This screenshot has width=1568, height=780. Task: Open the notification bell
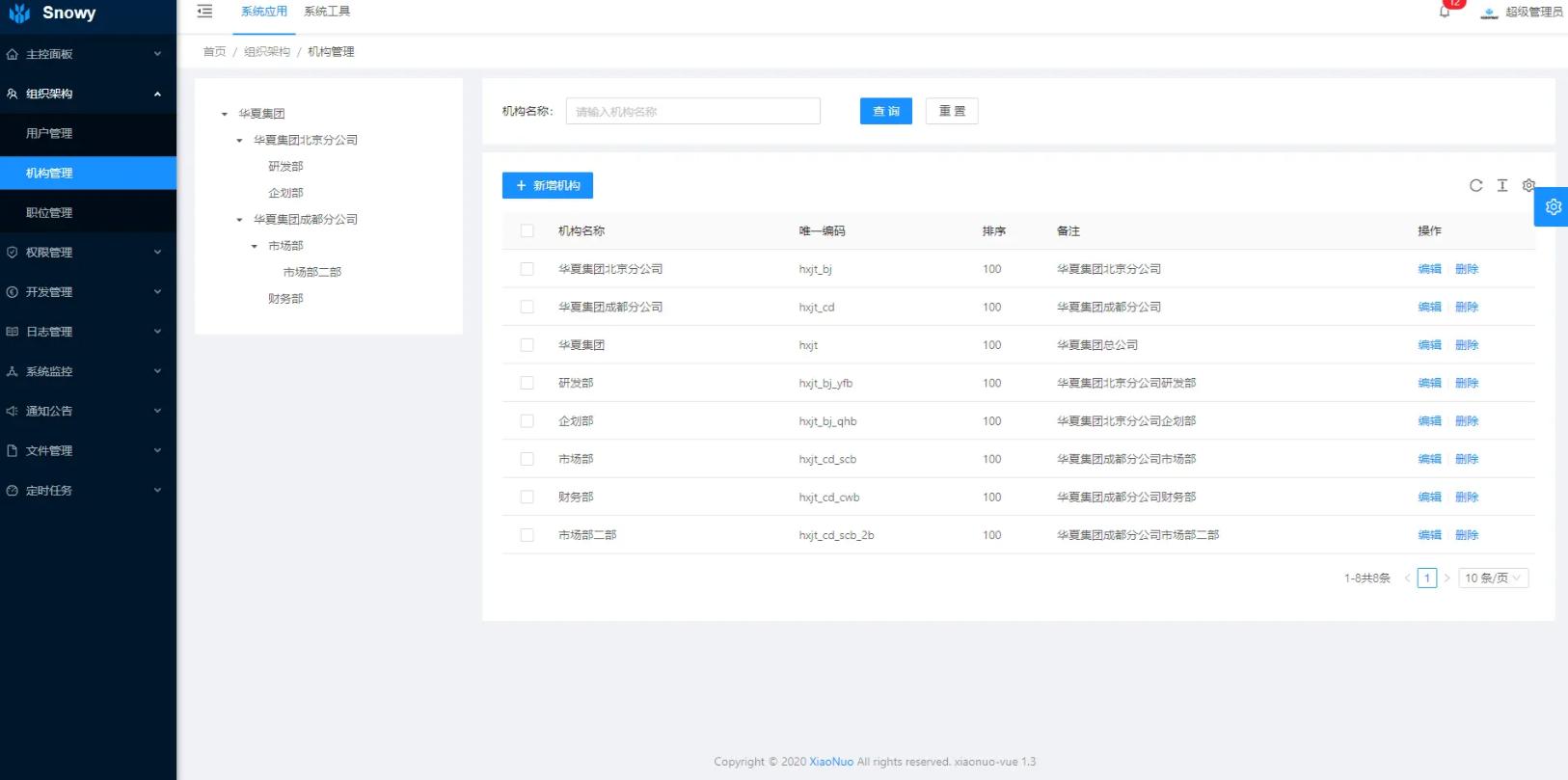pos(1445,13)
